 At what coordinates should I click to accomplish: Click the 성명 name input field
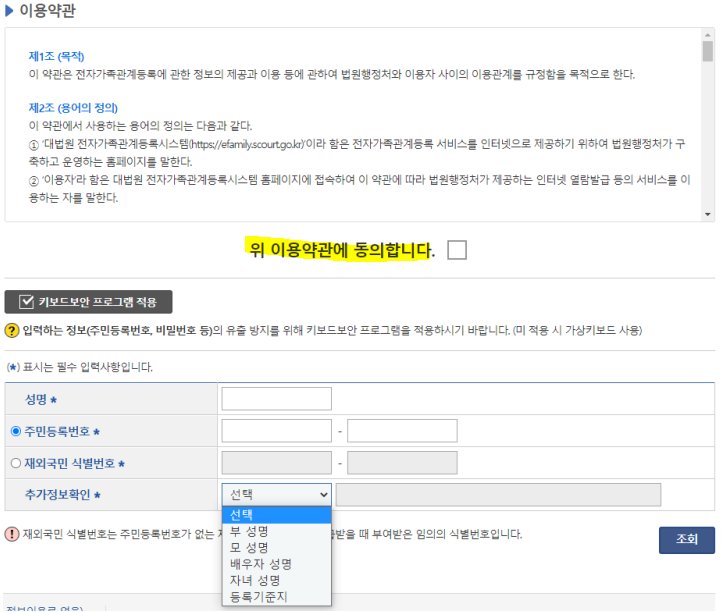pyautogui.click(x=277, y=399)
